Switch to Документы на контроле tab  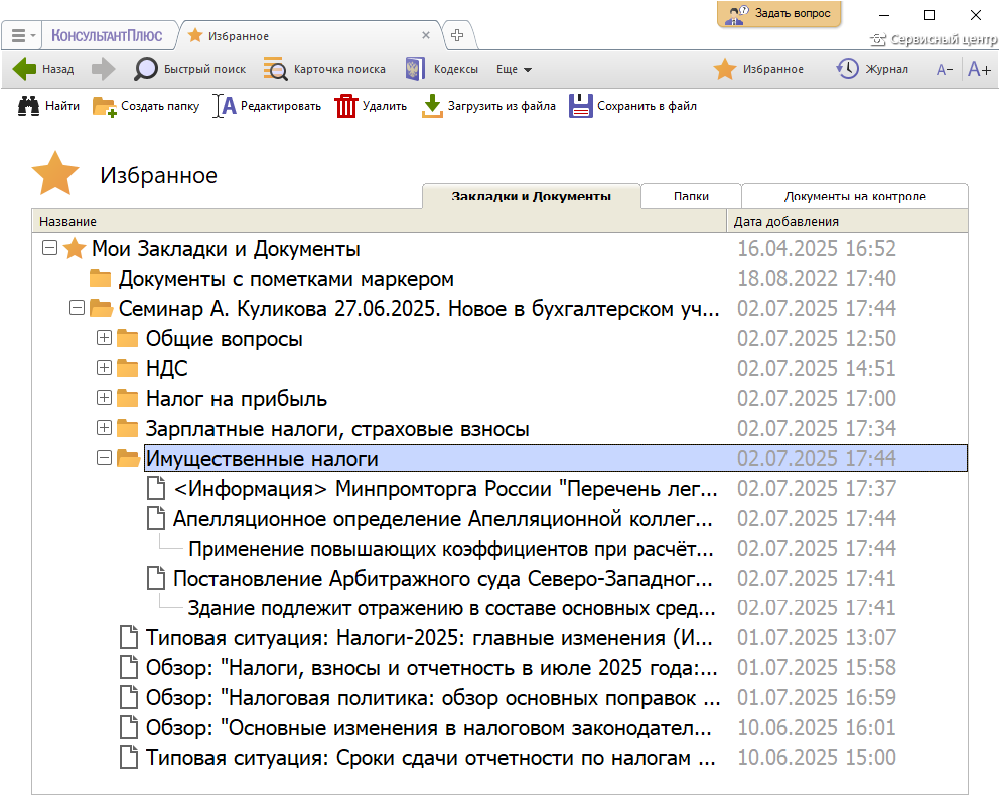(855, 196)
